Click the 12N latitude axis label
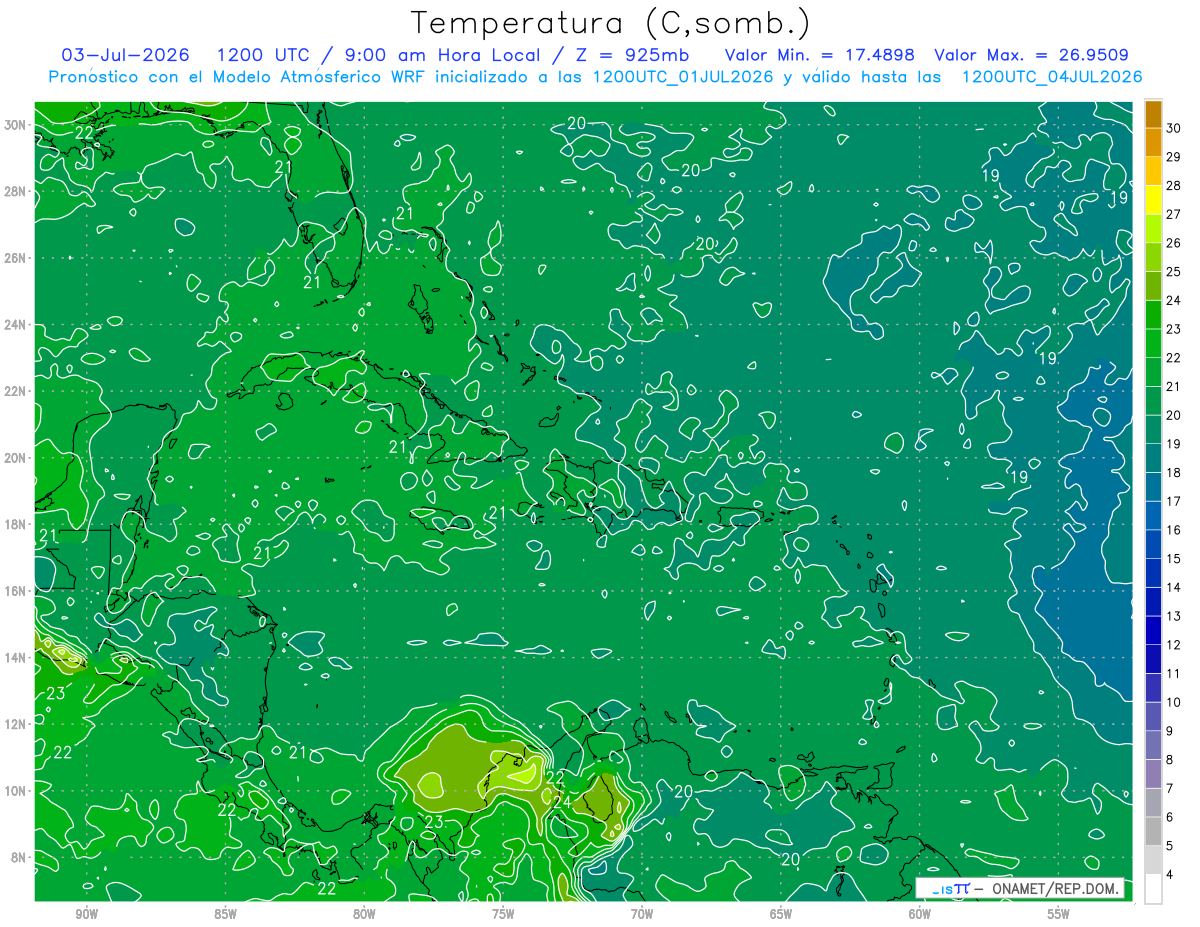1200x927 pixels. coord(16,724)
